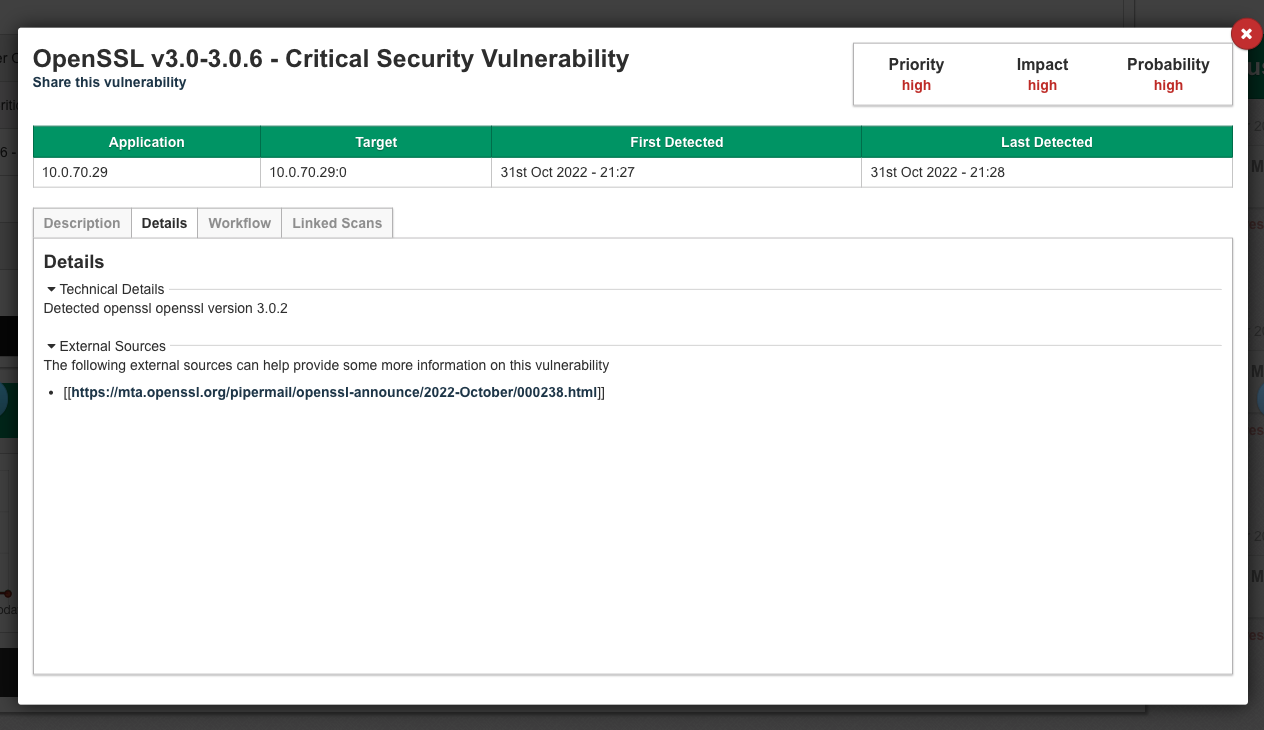
Task: Select the Details tab
Action: pyautogui.click(x=164, y=223)
